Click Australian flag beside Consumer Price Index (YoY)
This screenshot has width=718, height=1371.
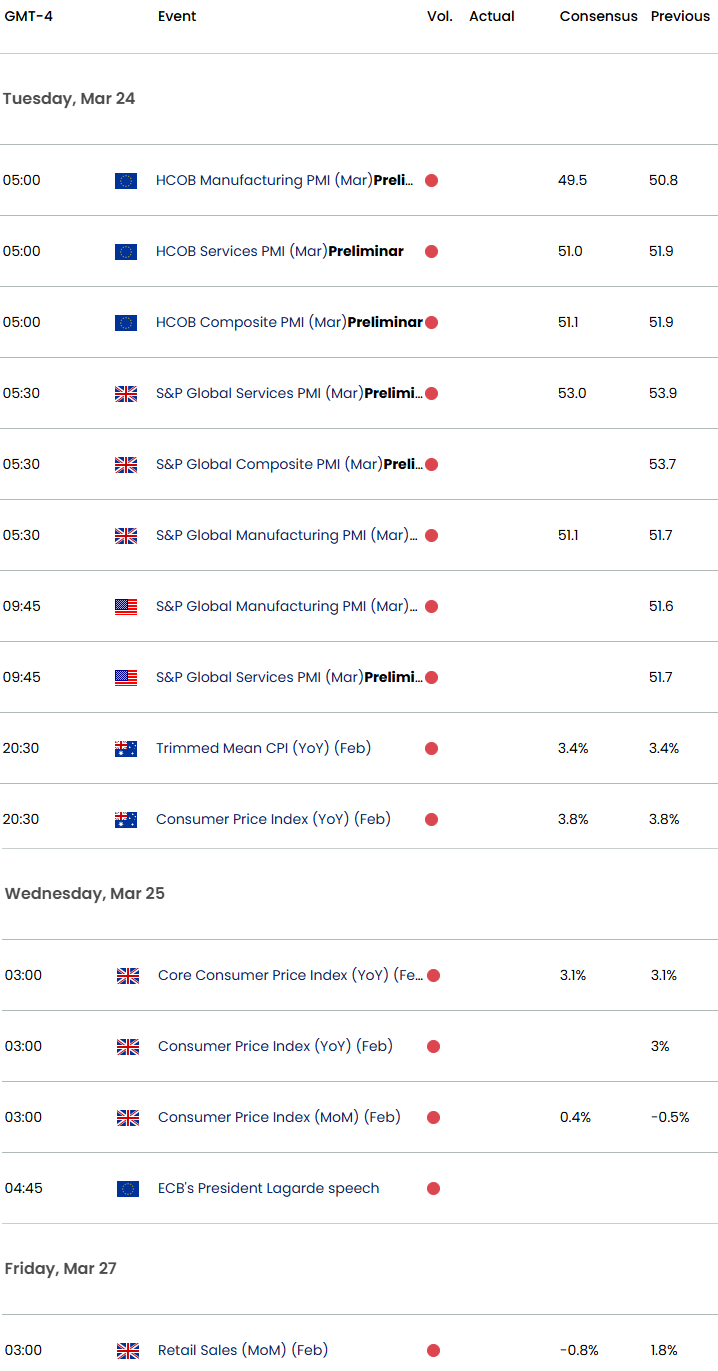pyautogui.click(x=126, y=820)
